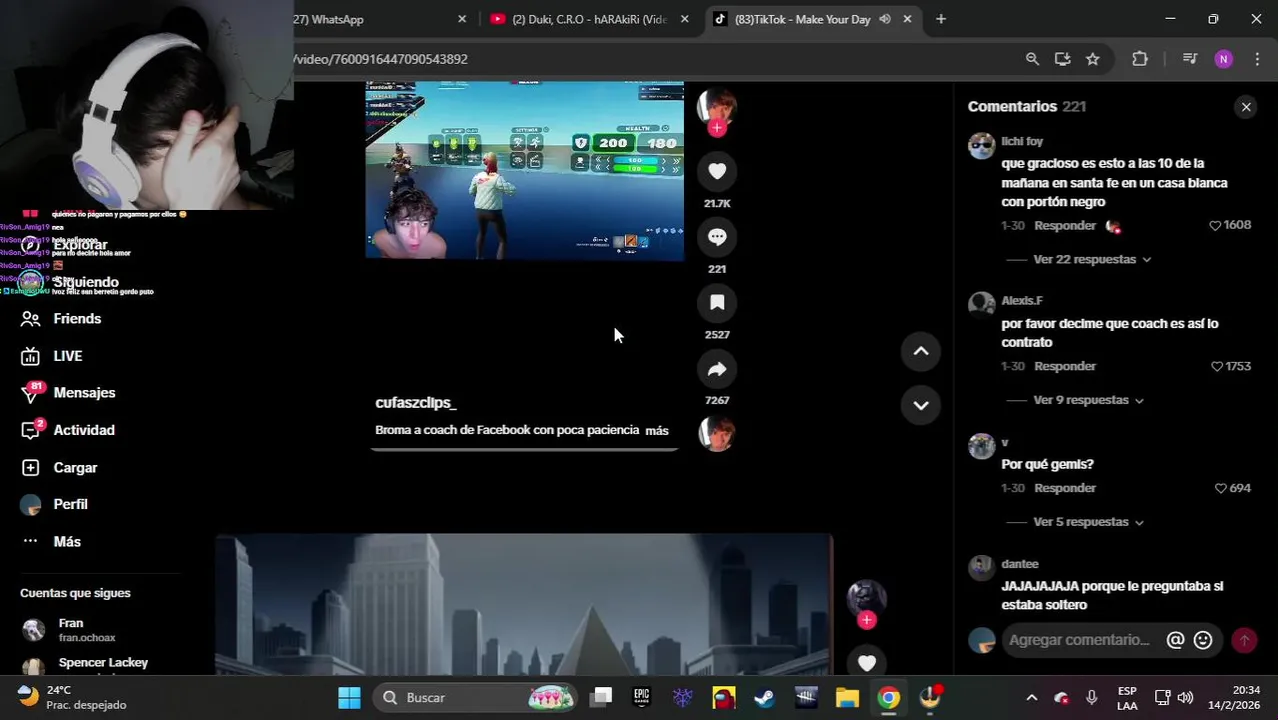The image size is (1278, 720).
Task: Like the cufaszclips_ video with the heart
Action: (x=717, y=171)
